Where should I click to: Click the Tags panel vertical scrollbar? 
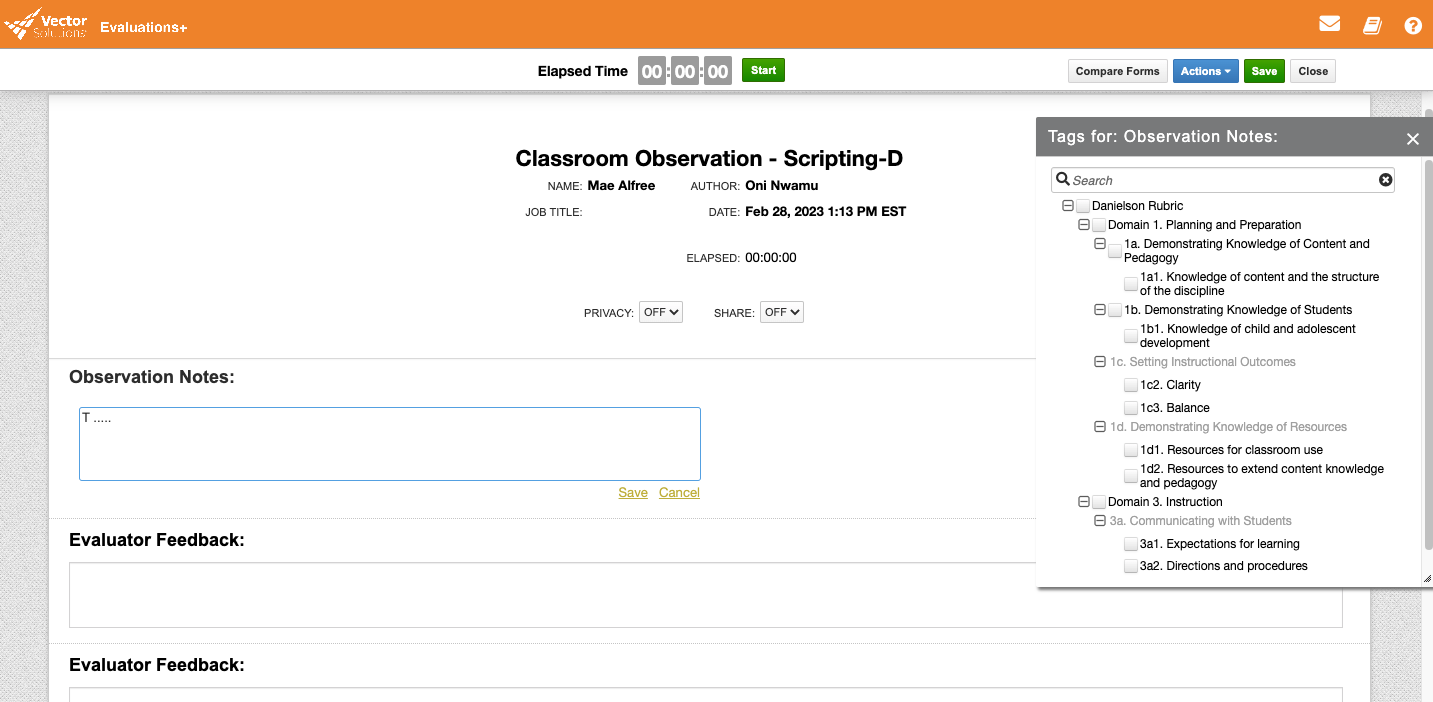pyautogui.click(x=1428, y=350)
